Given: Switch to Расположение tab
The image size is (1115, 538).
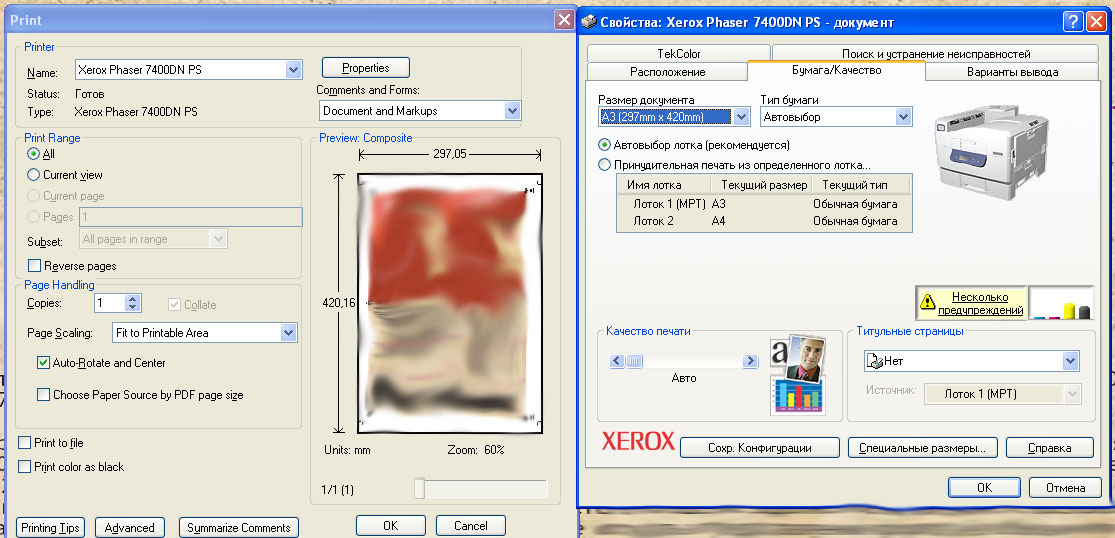Looking at the screenshot, I should coord(667,72).
